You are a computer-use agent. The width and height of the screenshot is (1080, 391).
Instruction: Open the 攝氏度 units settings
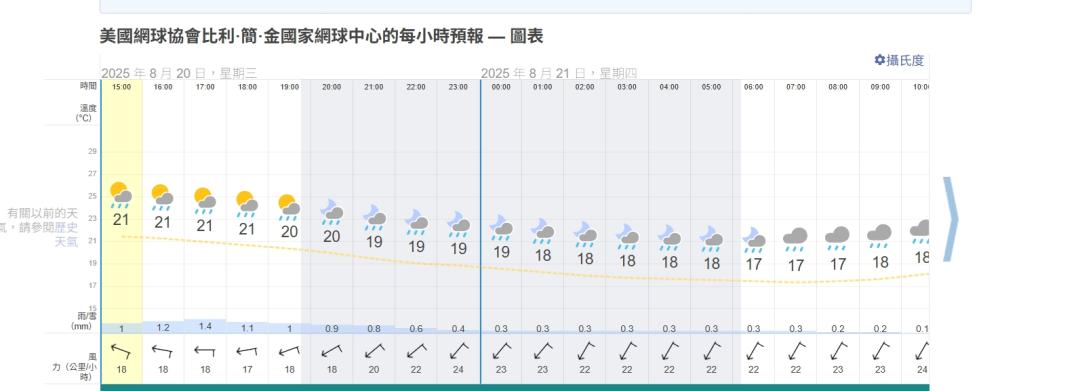(x=899, y=61)
